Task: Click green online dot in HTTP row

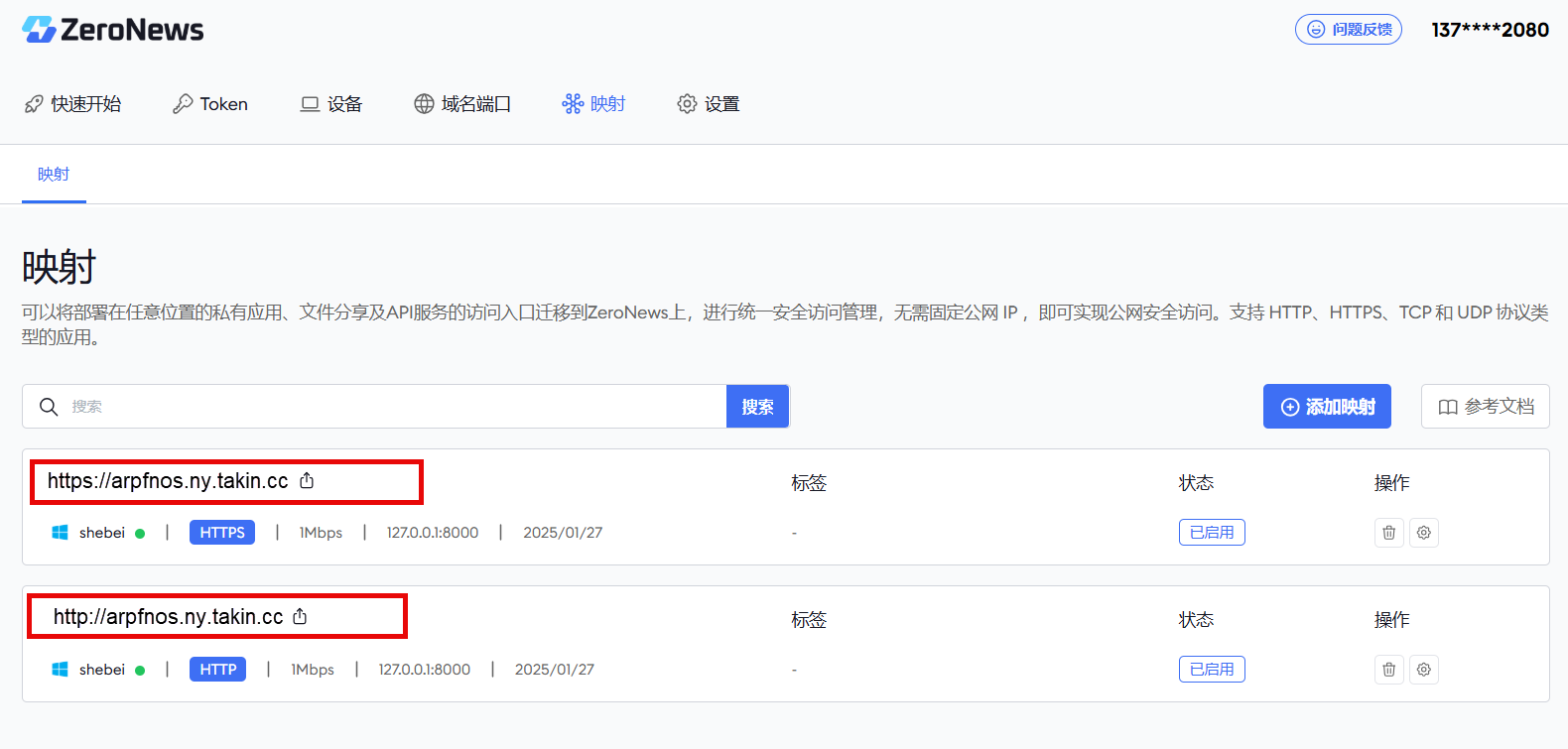Action: (140, 671)
